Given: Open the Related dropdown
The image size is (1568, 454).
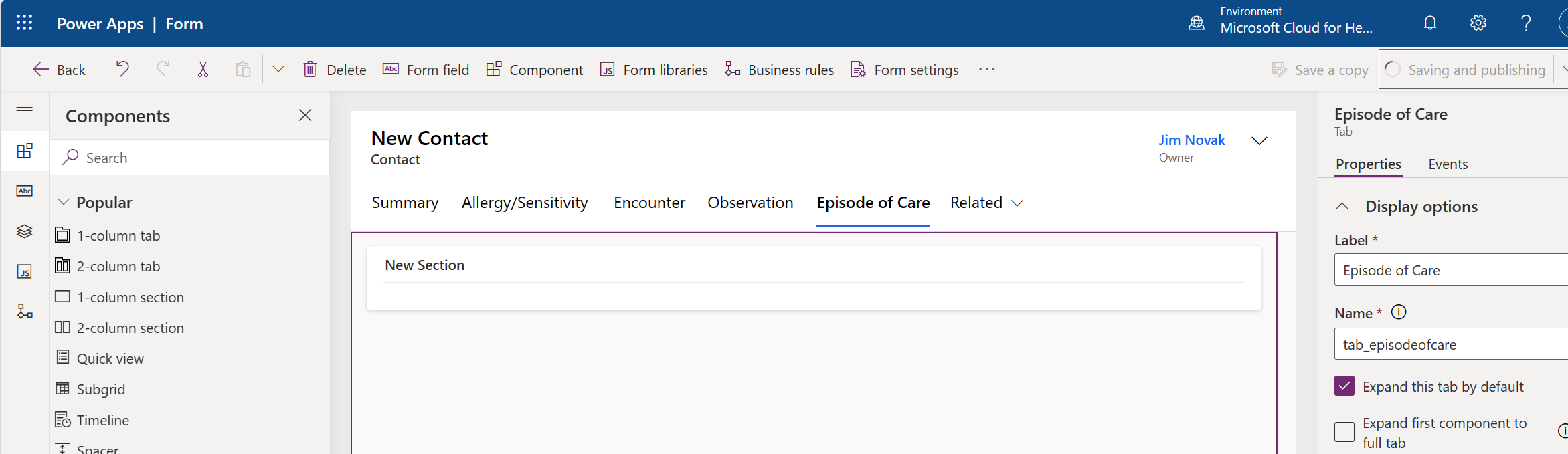Looking at the screenshot, I should pyautogui.click(x=987, y=203).
